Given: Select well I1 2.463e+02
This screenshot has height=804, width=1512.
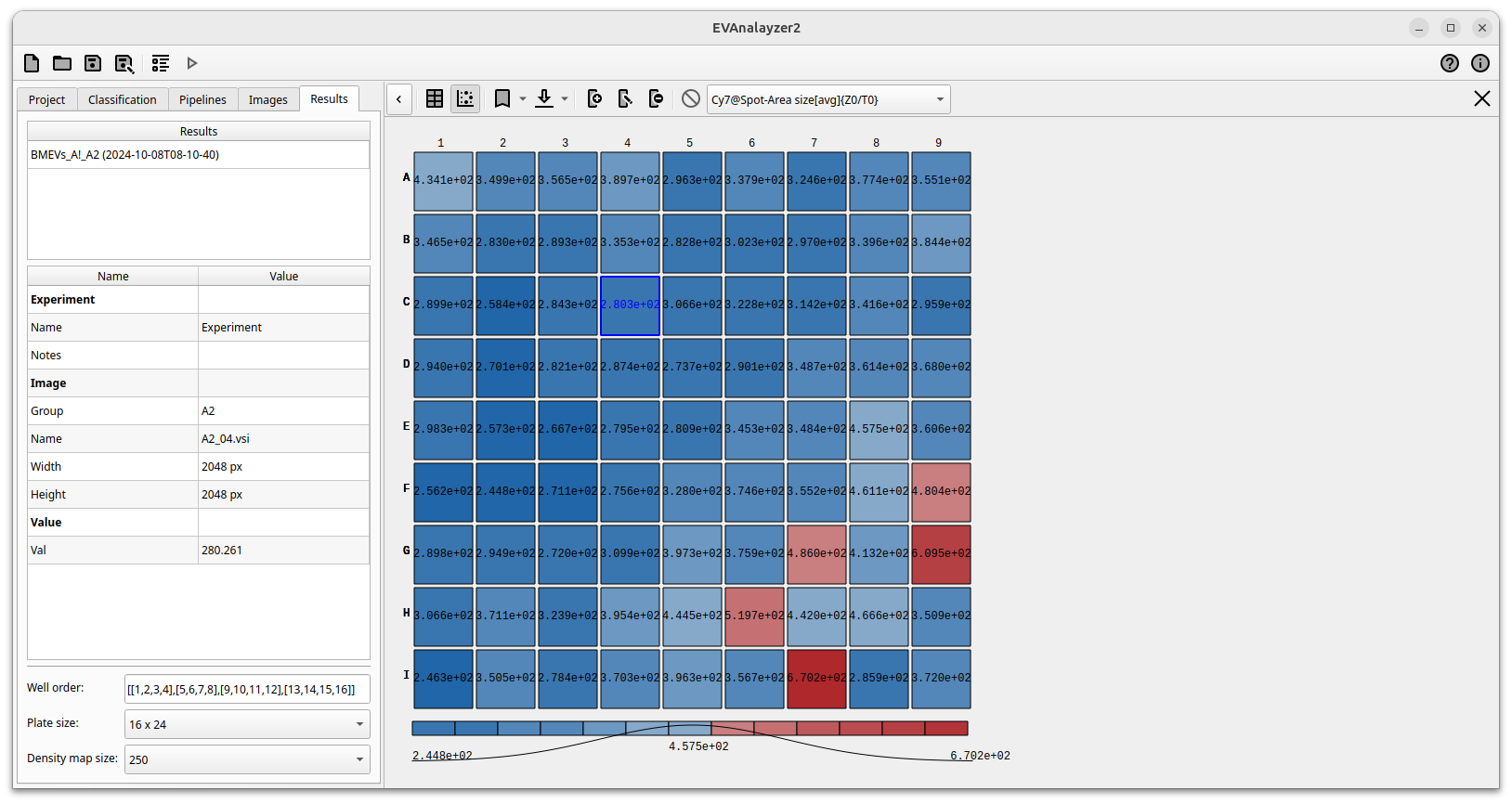Looking at the screenshot, I should point(443,679).
